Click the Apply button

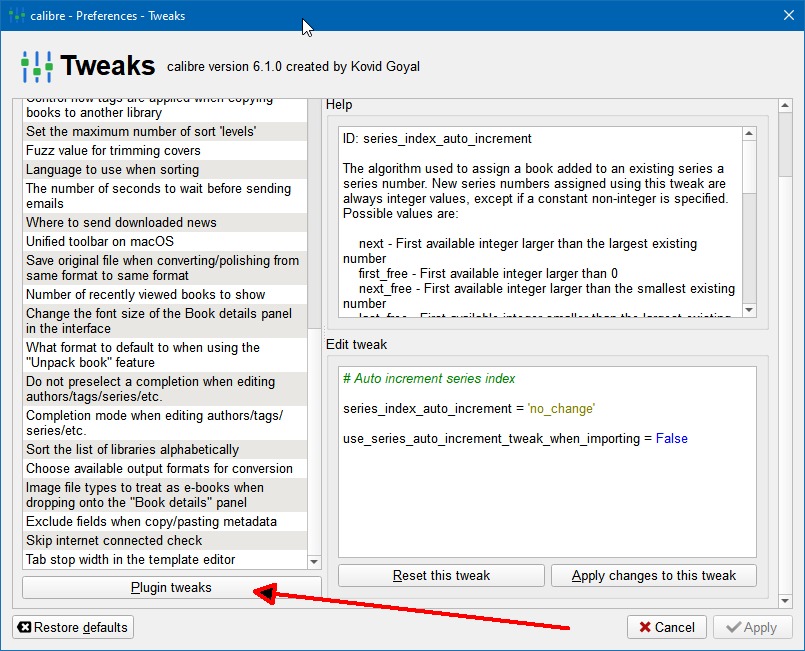tap(752, 627)
